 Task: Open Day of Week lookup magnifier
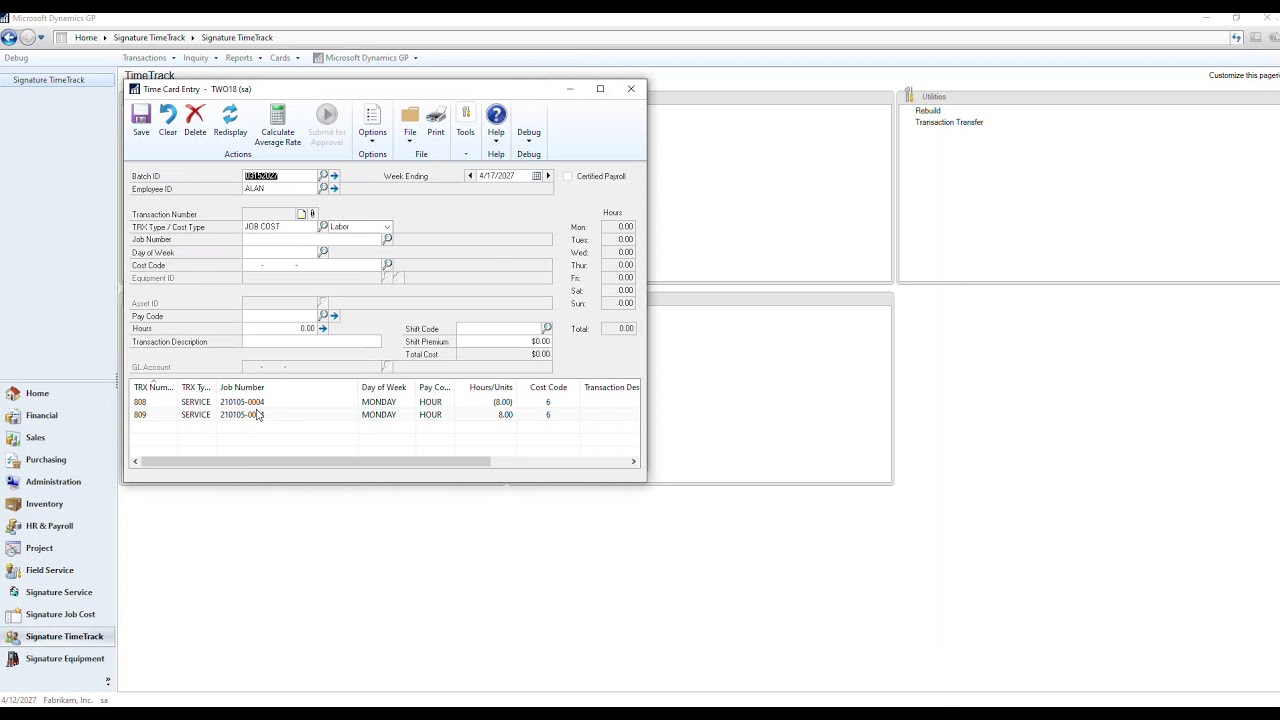(323, 252)
